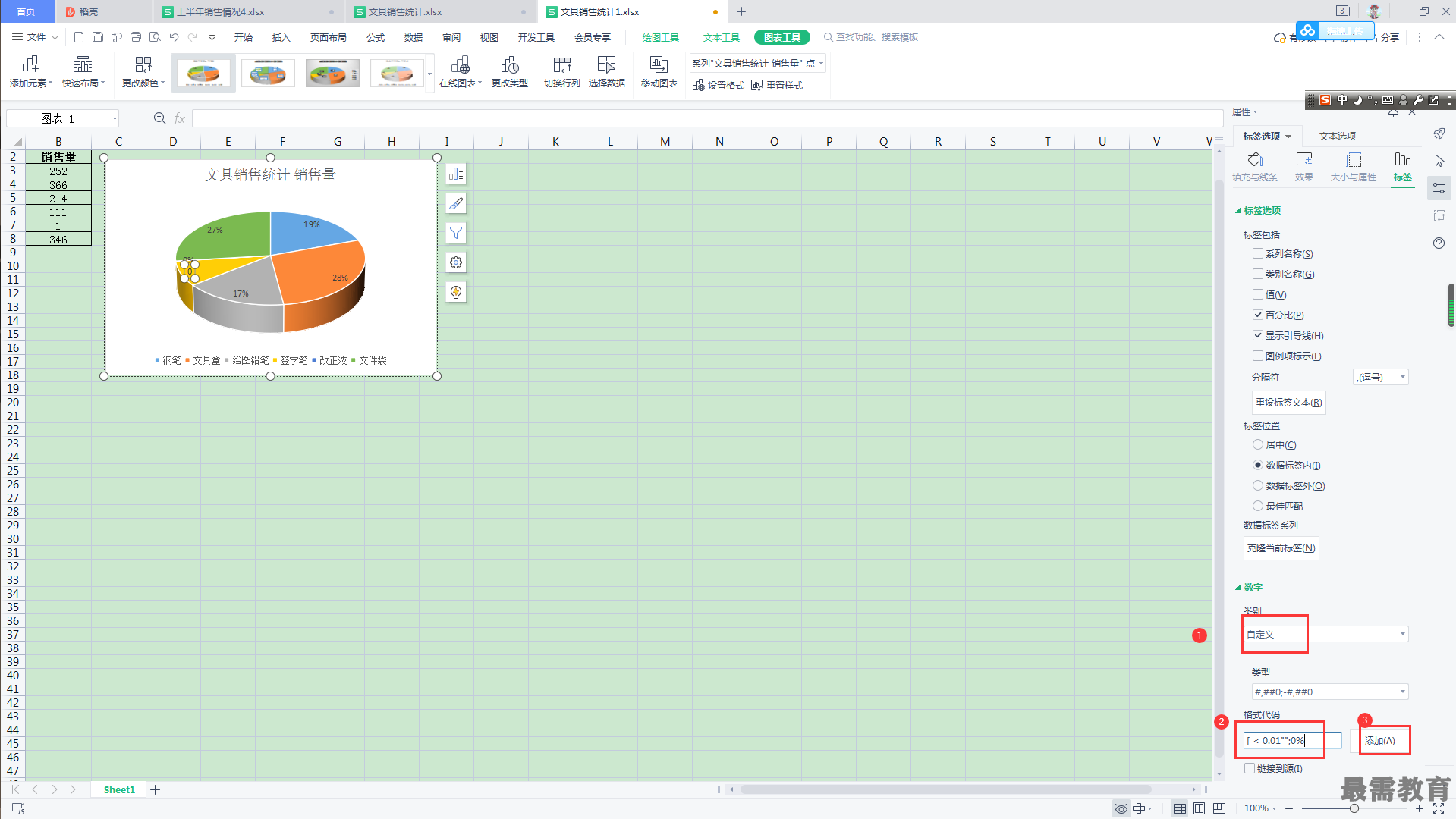1456x819 pixels.
Task: Click the rocket icon in right sidebar
Action: tap(1439, 133)
